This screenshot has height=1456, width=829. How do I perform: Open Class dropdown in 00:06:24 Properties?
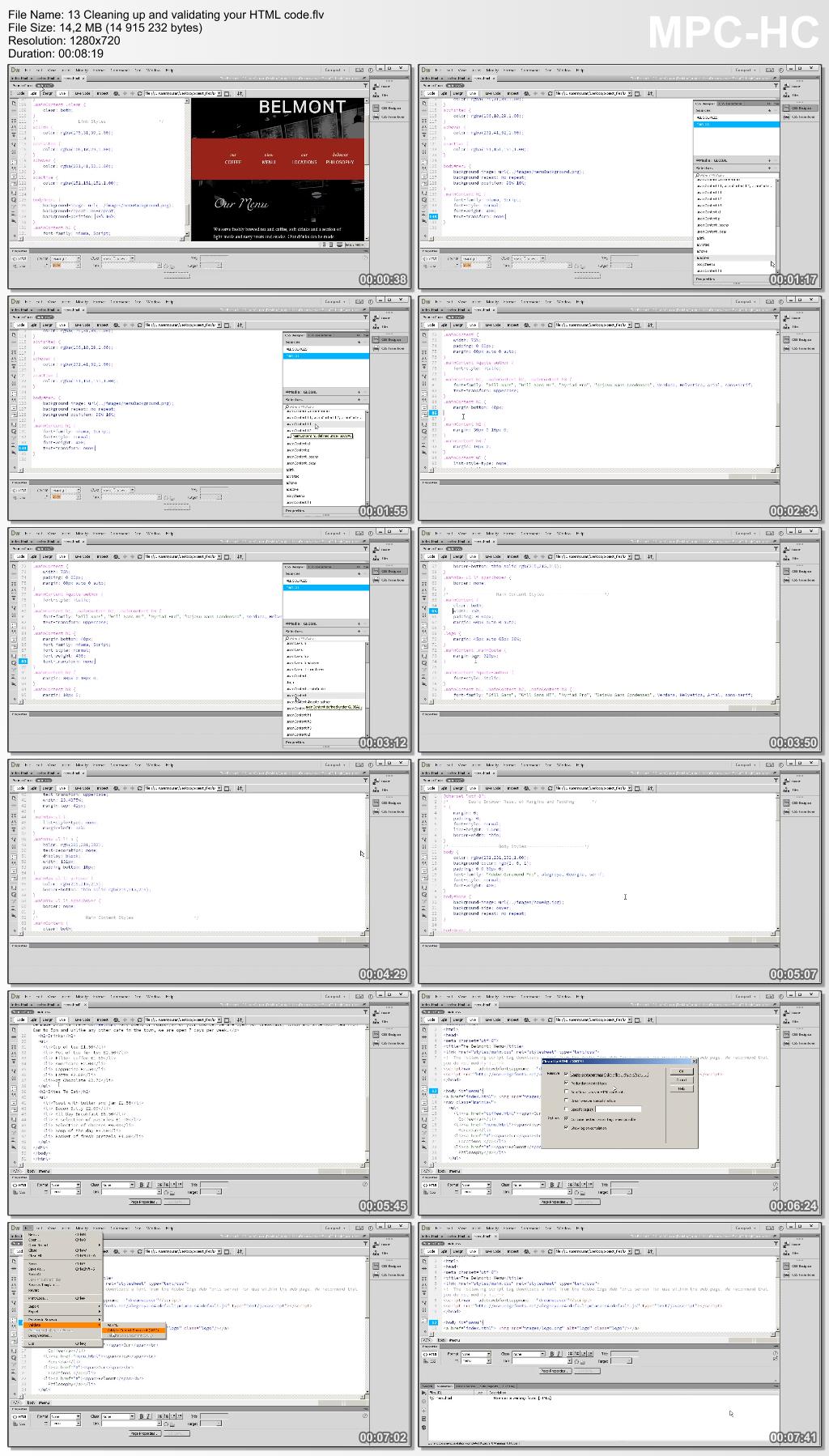[x=528, y=1185]
